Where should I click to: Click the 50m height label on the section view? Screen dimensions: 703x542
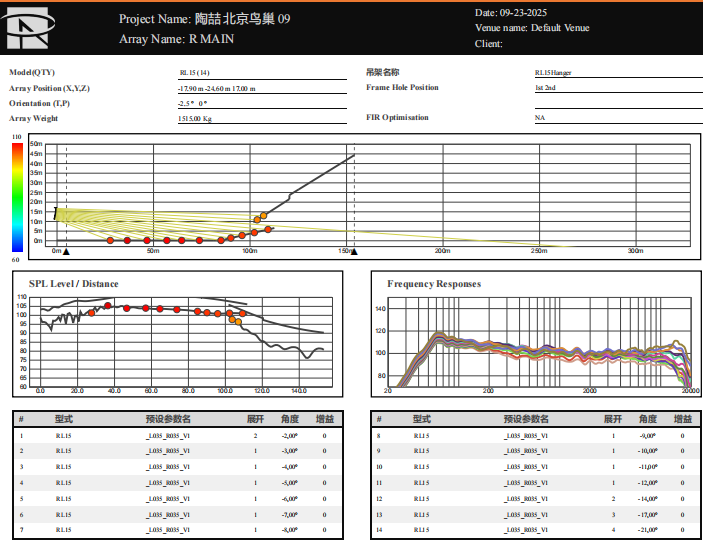(x=36, y=144)
